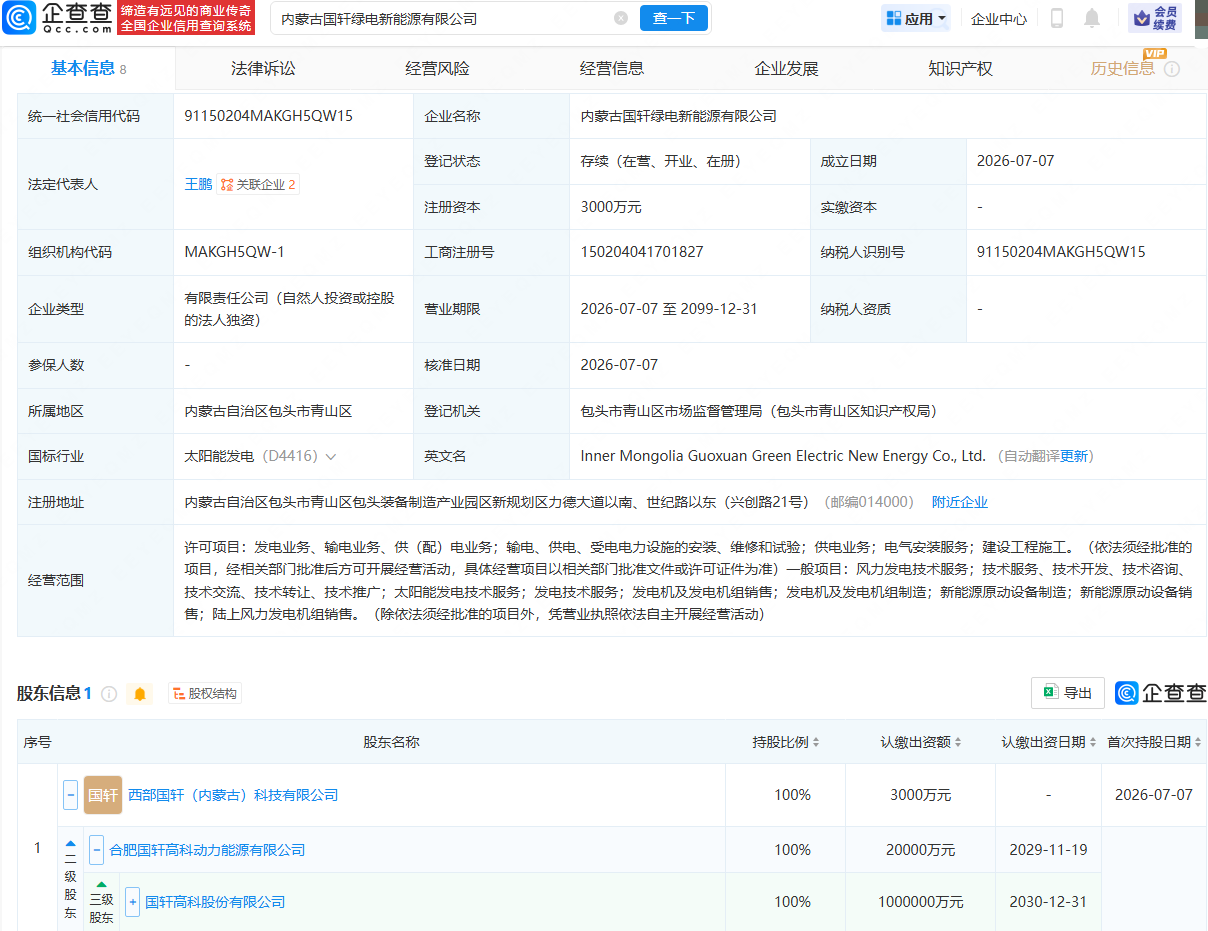Screen dimensions: 1208x931
Task: Click the Qcc.com logo
Action: coord(55,18)
